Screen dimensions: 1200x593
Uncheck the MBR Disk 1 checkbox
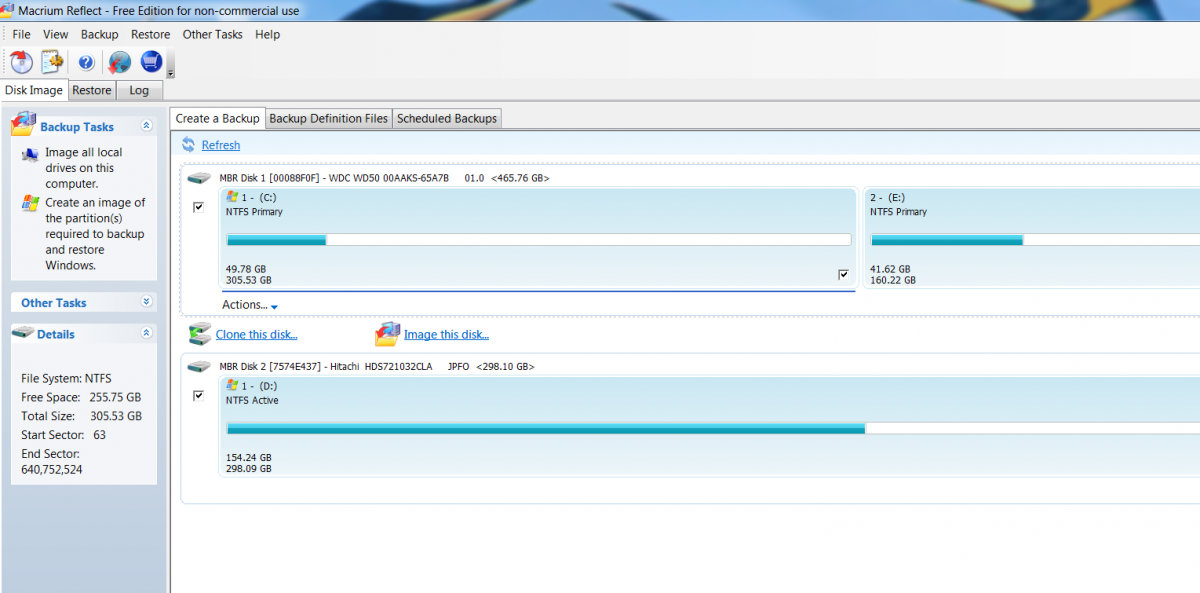pyautogui.click(x=198, y=207)
